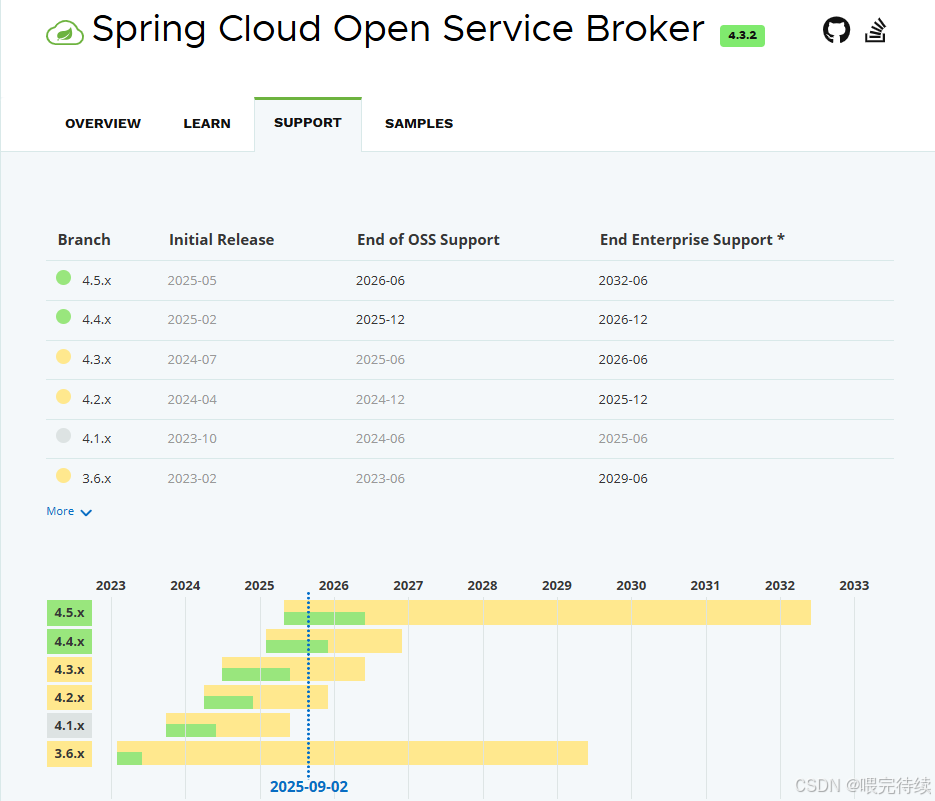
Task: Click the 4.5.x branch name in table
Action: point(97,280)
